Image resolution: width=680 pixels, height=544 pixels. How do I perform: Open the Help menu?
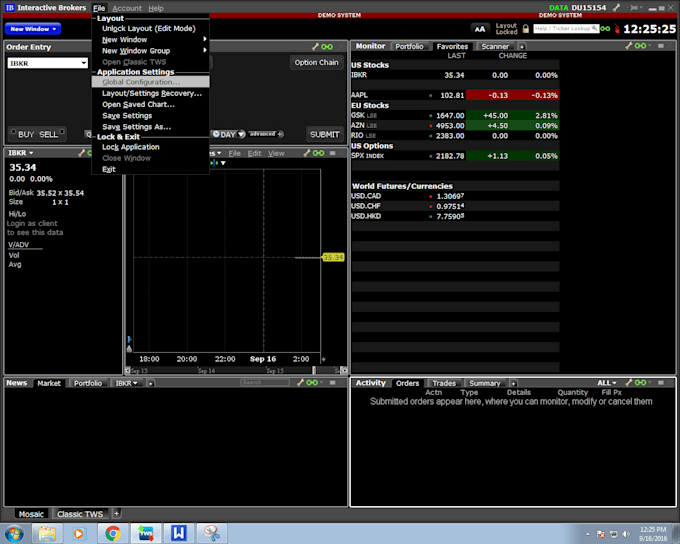(x=156, y=8)
